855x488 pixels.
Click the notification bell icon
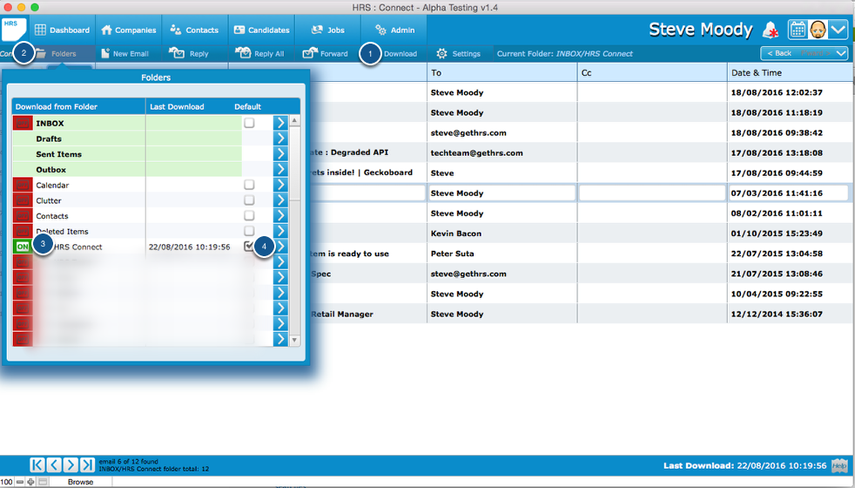click(x=770, y=30)
